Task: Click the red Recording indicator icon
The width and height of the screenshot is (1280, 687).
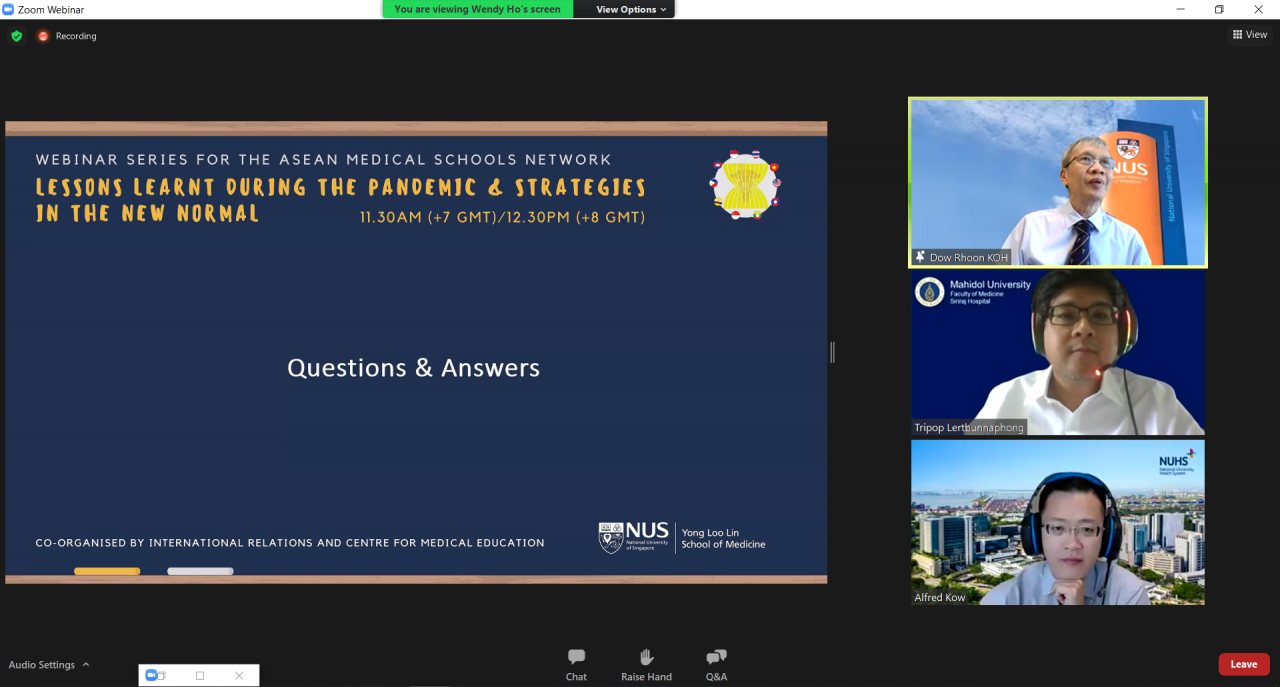Action: [43, 36]
